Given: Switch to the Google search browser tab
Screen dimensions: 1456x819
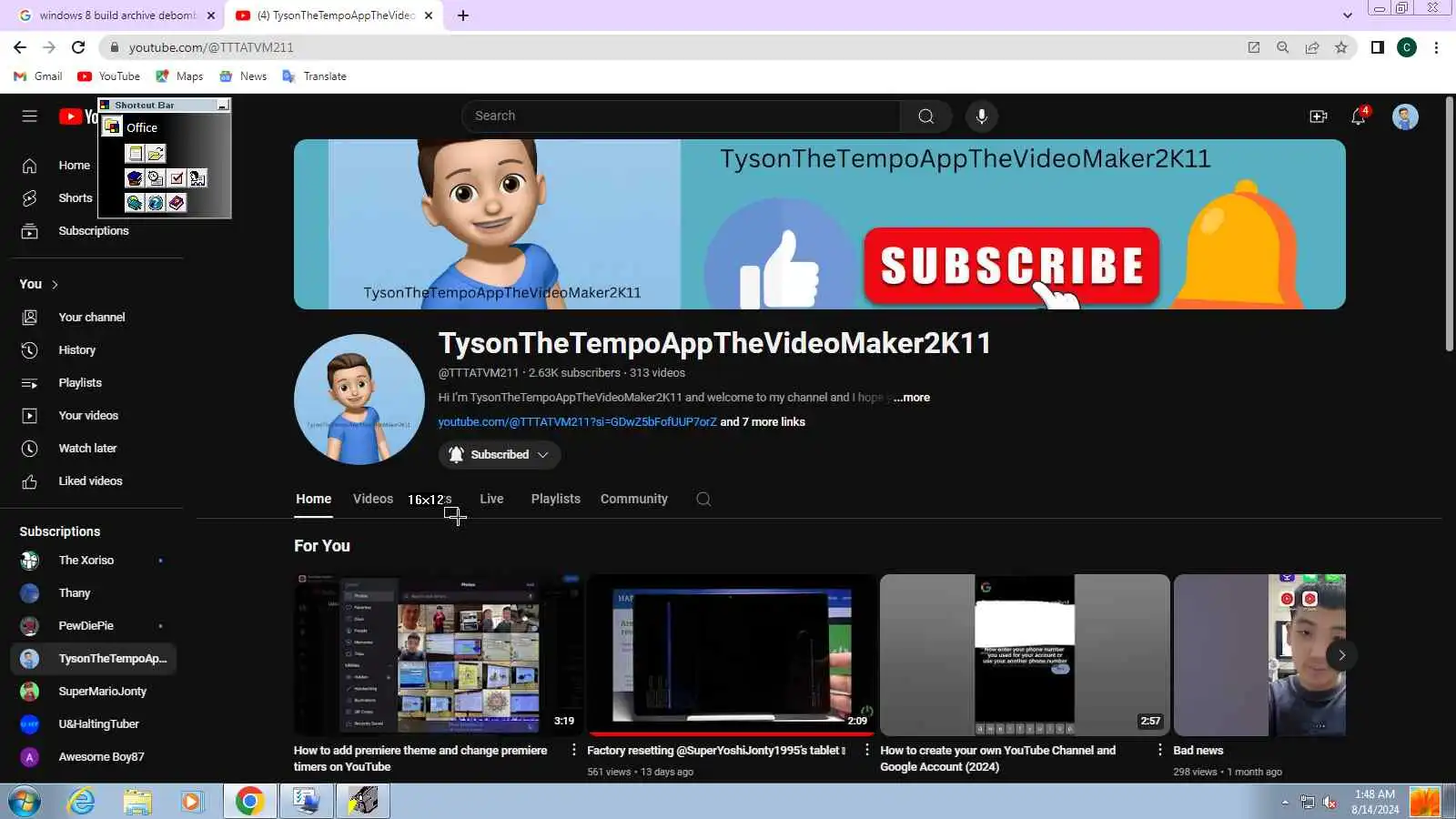Looking at the screenshot, I should pos(116,15).
